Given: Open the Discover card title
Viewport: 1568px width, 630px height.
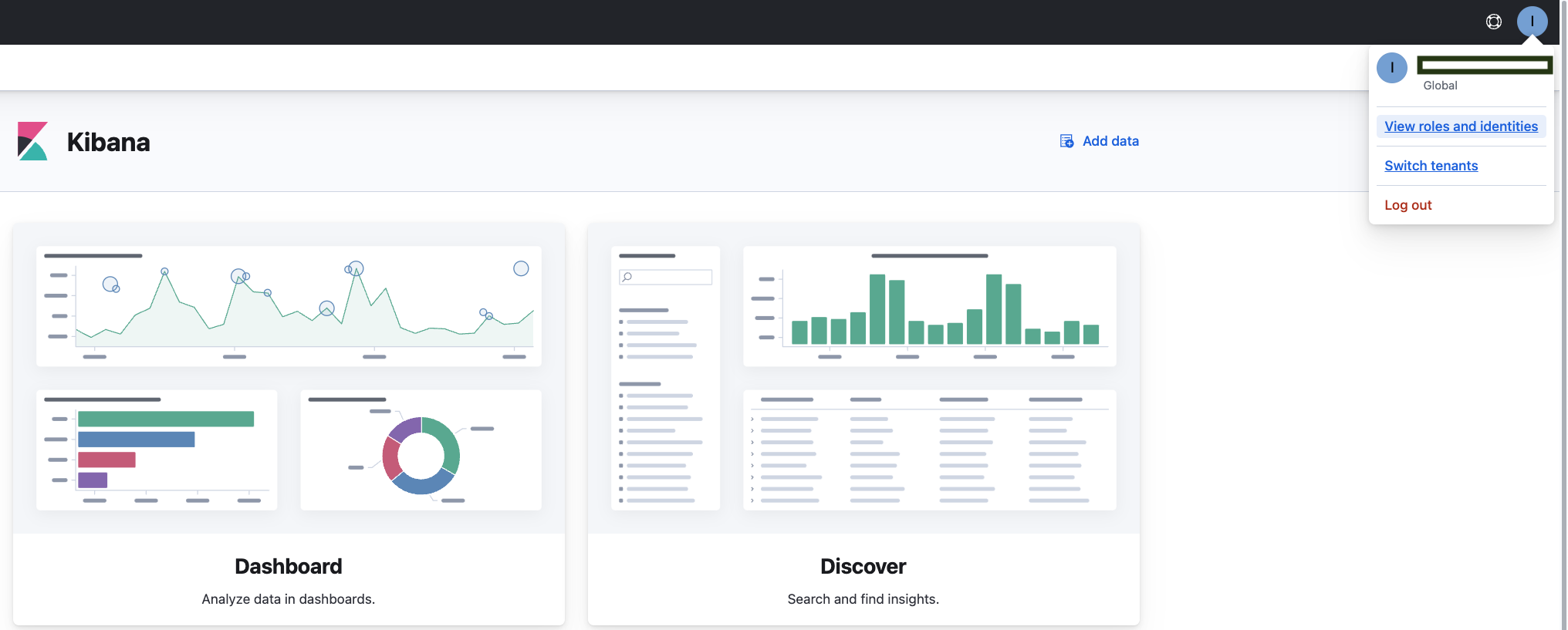Looking at the screenshot, I should click(x=863, y=567).
